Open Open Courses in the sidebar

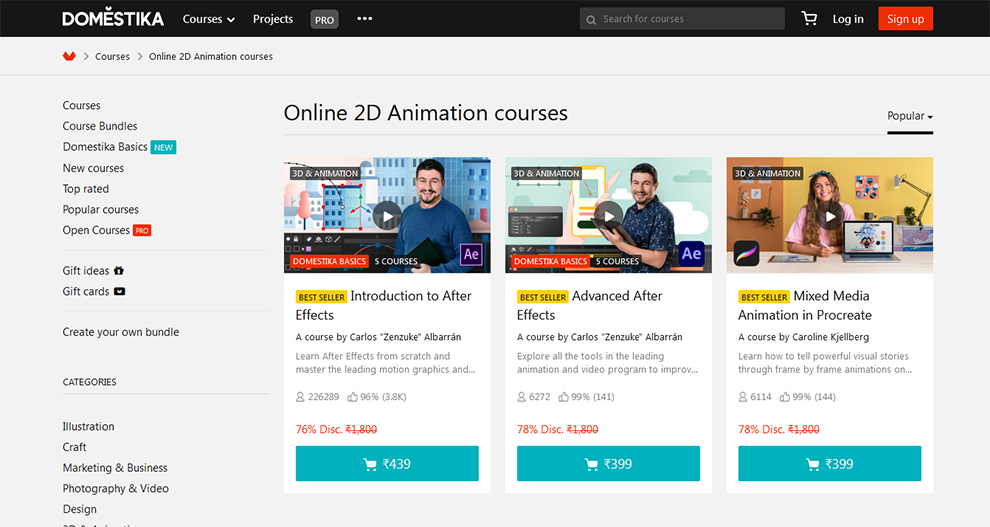(x=96, y=230)
